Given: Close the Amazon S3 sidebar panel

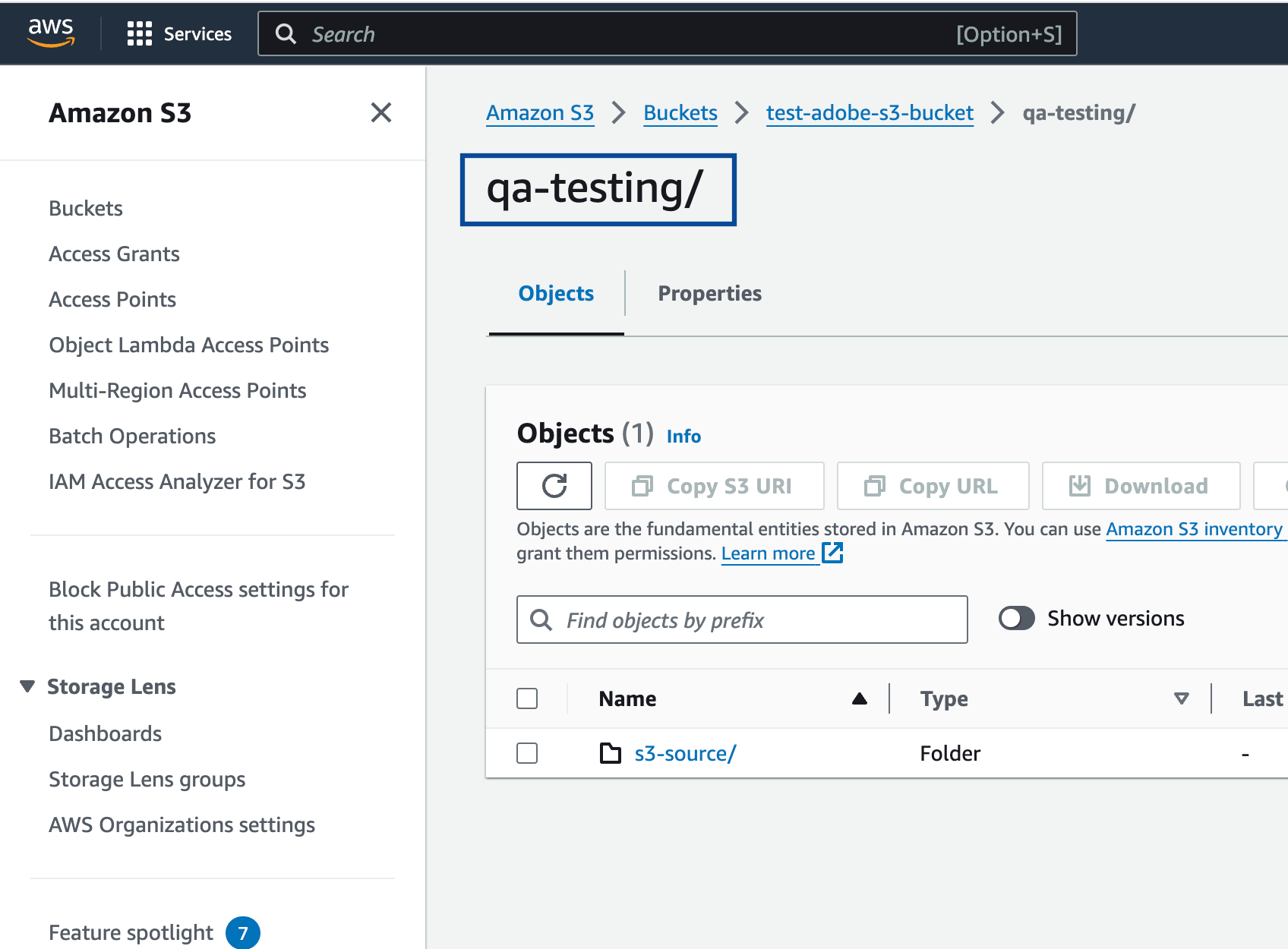Looking at the screenshot, I should pos(381,112).
